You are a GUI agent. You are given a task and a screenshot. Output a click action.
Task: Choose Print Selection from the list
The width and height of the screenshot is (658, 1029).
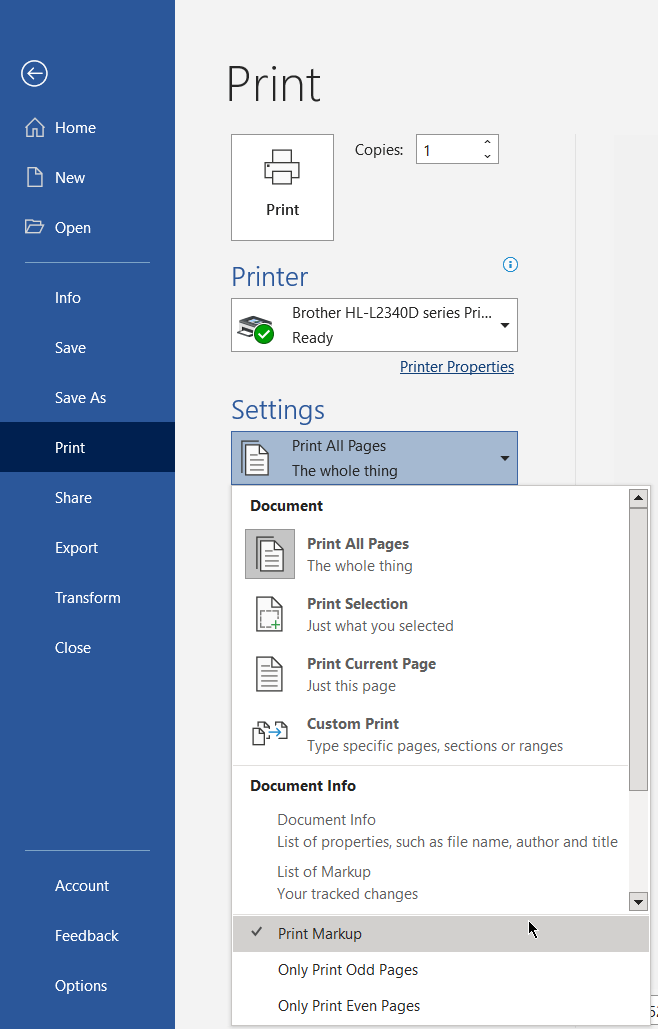click(430, 614)
